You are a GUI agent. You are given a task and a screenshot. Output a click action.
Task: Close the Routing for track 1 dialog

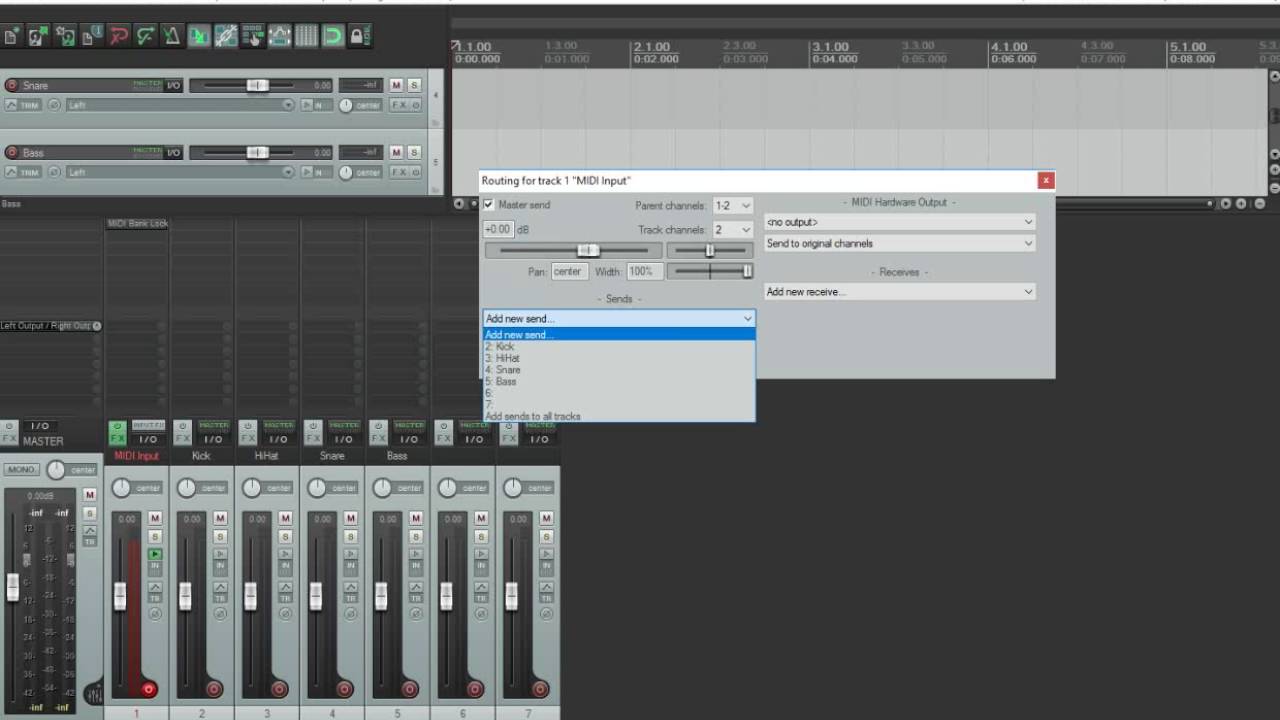1046,180
